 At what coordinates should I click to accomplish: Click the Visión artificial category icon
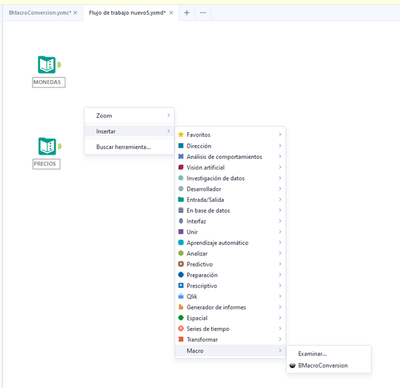pyautogui.click(x=181, y=167)
